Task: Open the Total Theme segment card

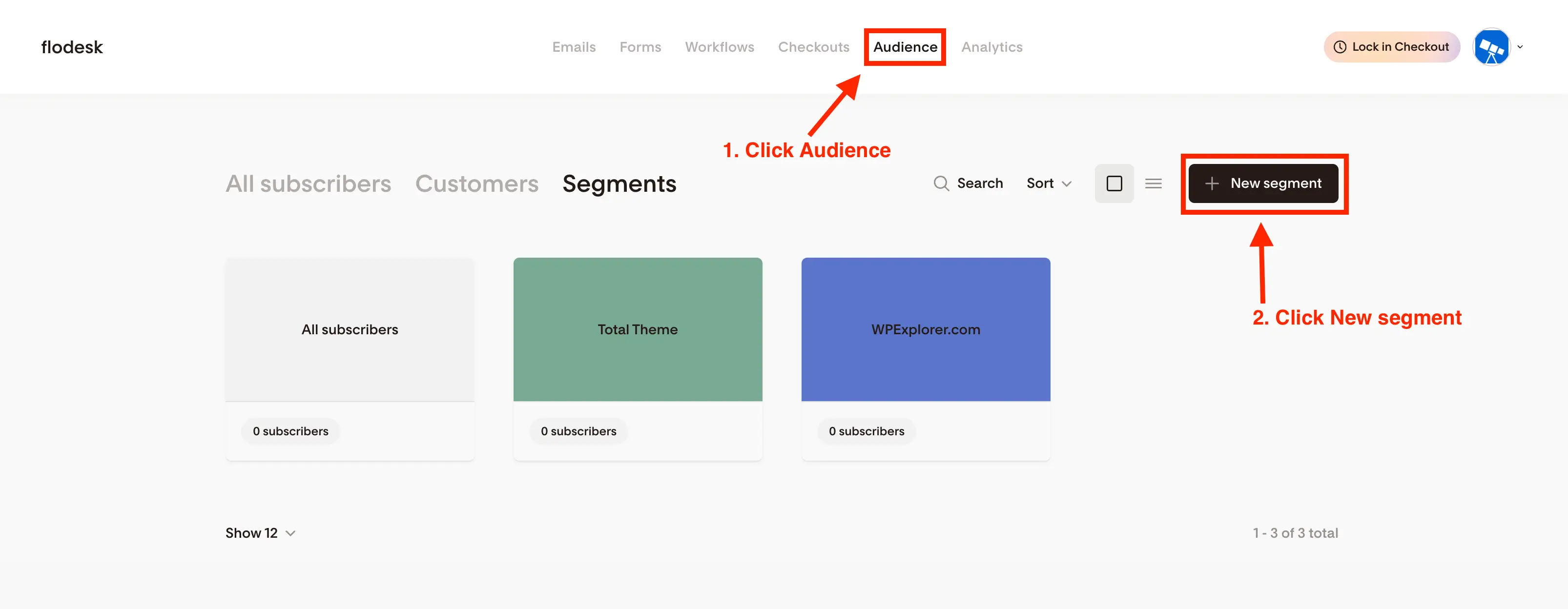Action: click(x=637, y=329)
